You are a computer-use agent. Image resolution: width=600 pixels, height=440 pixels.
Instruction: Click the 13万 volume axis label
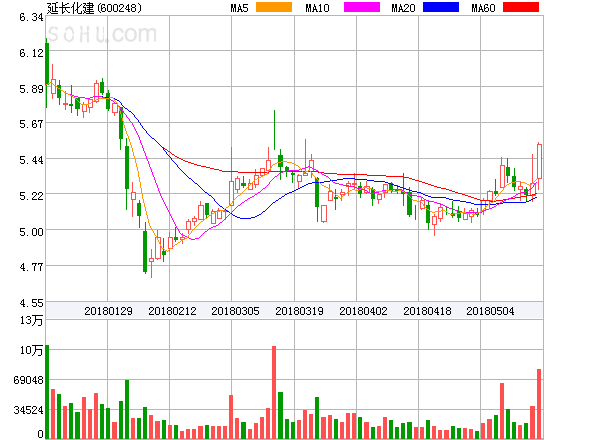[x=31, y=320]
